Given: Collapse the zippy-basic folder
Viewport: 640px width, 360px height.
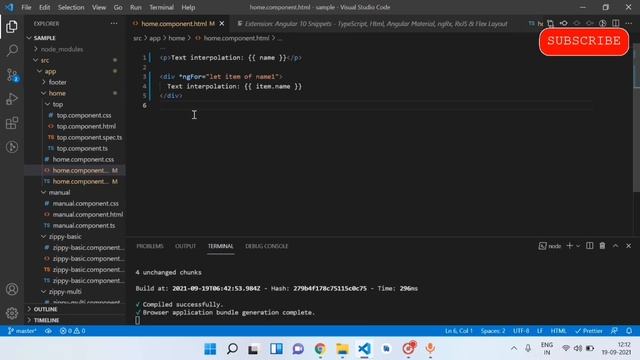Looking at the screenshot, I should pos(76,236).
